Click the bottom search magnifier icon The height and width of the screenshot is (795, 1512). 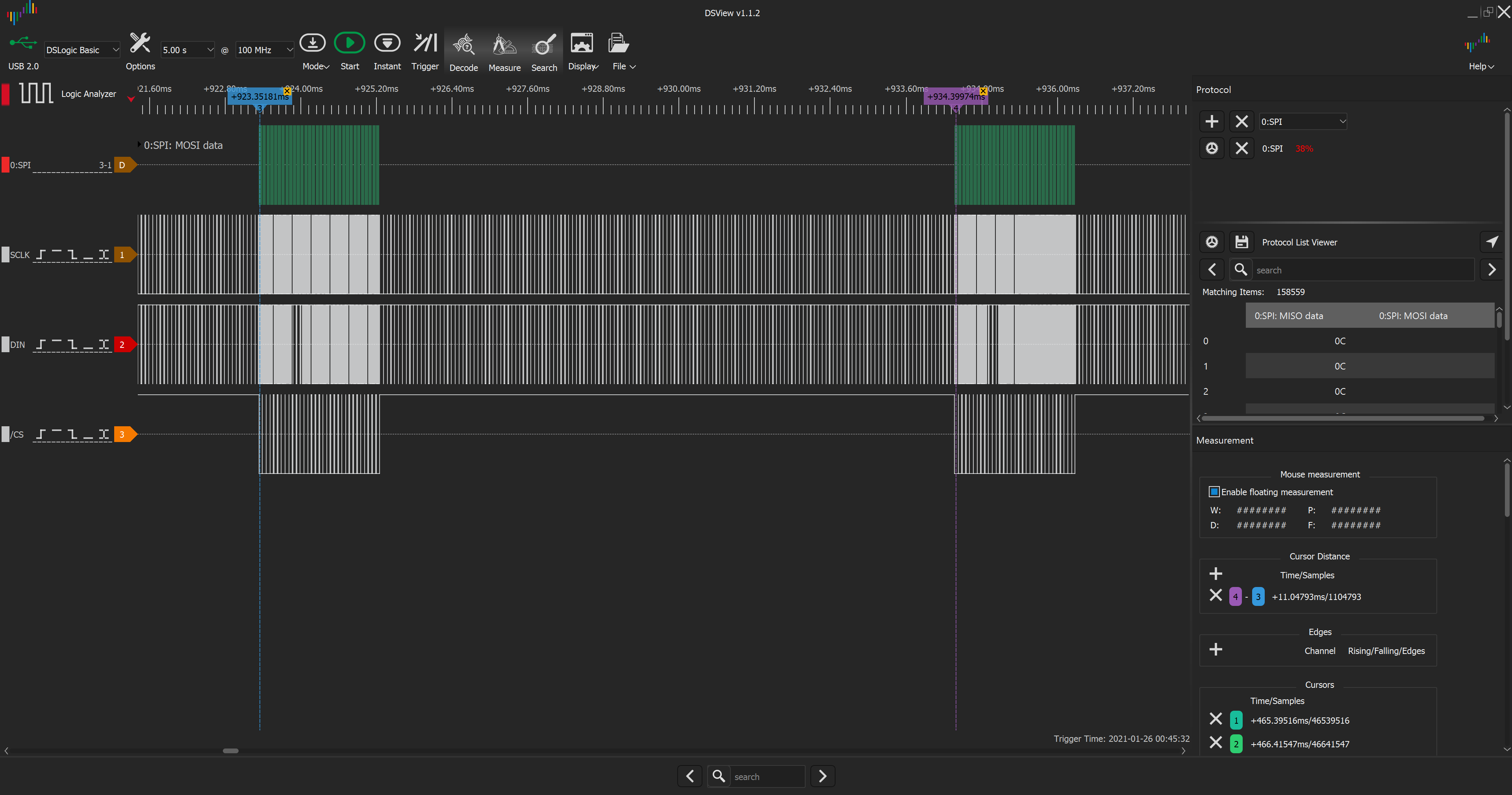tap(719, 776)
